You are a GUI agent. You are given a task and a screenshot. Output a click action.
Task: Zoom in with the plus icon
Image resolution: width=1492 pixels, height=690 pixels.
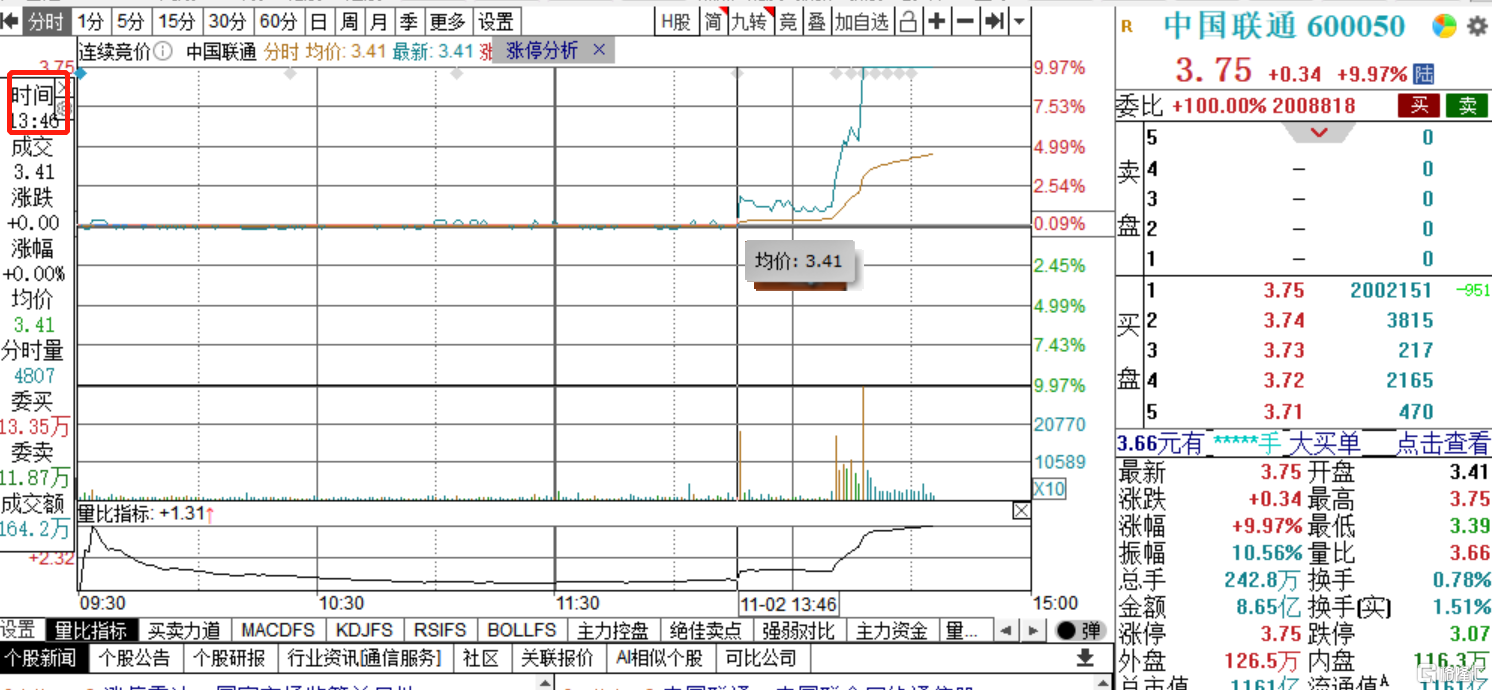(937, 21)
